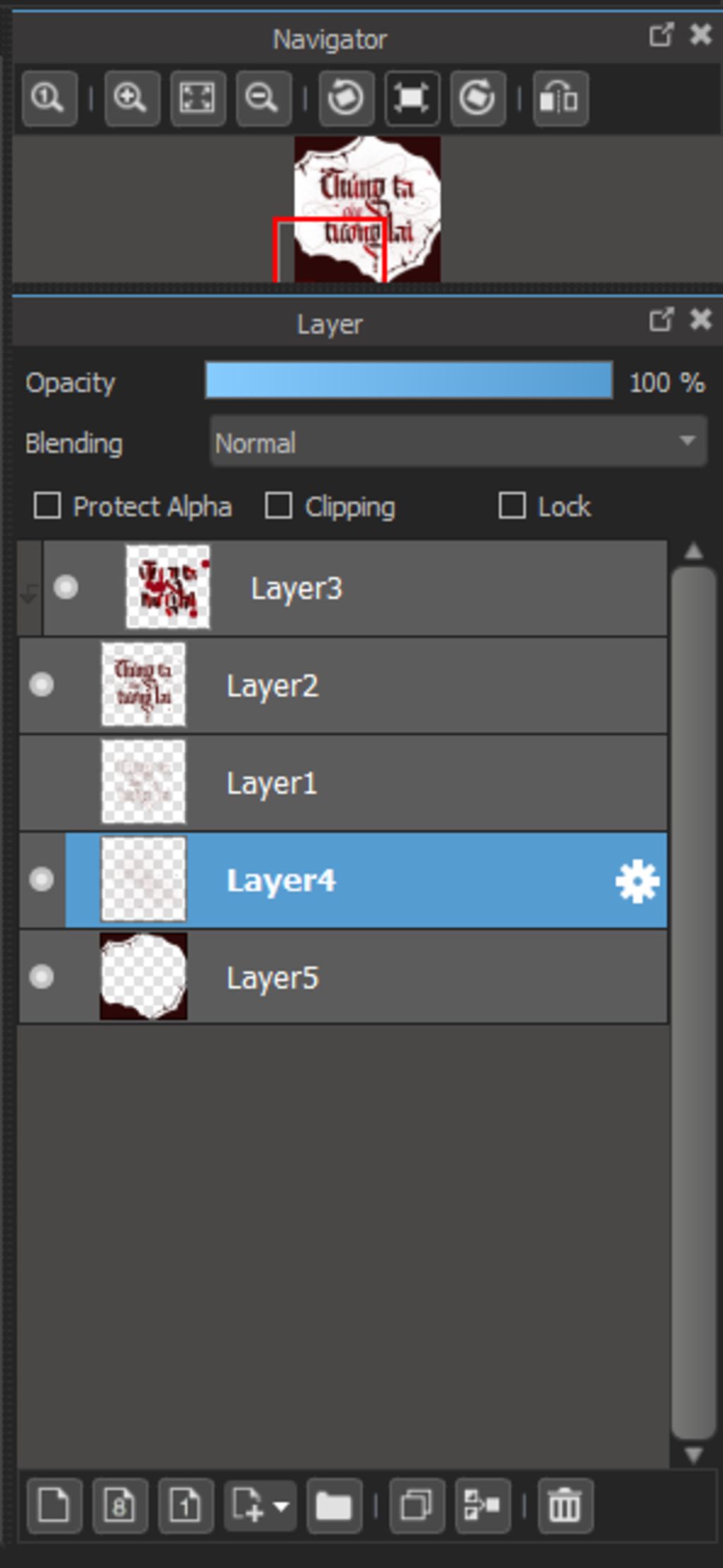
Task: Open the Blending mode dropdown
Action: [x=458, y=442]
